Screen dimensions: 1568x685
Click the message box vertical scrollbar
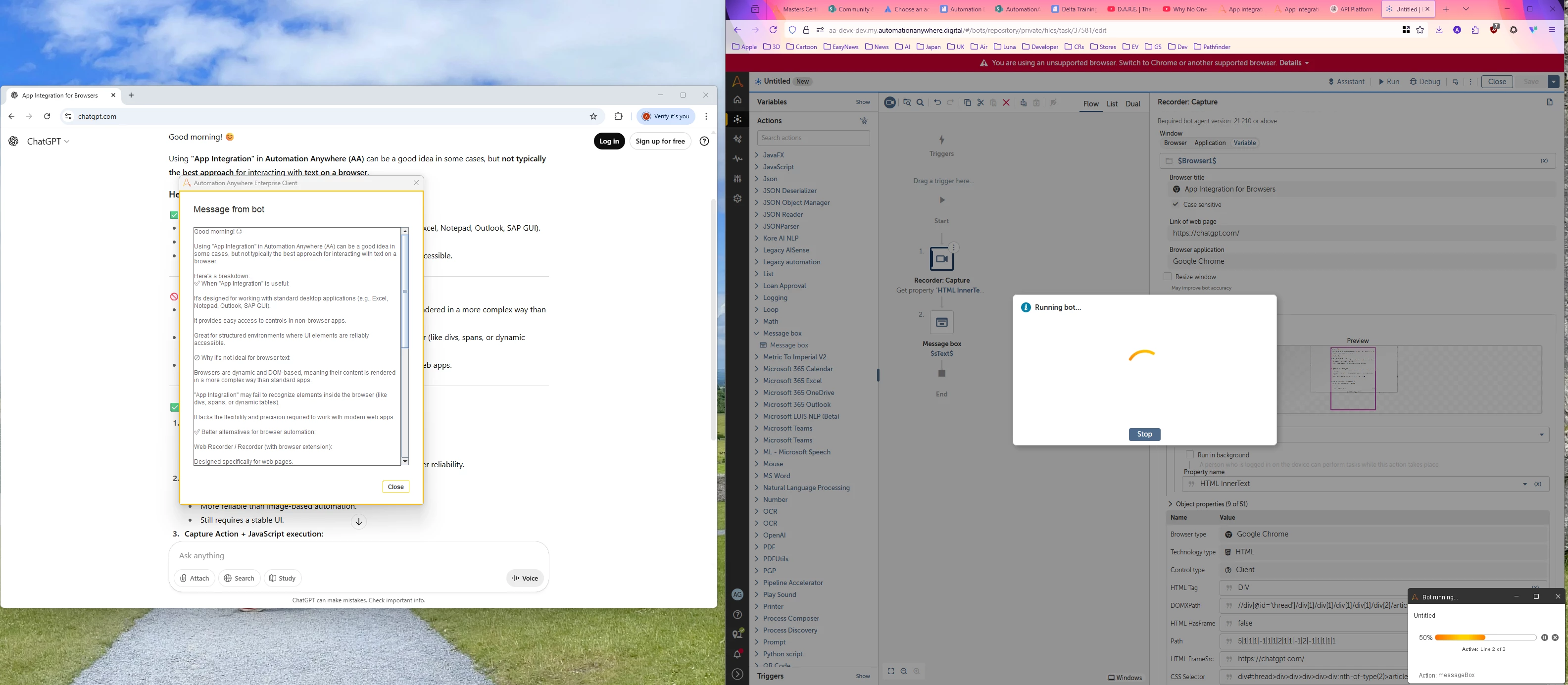405,346
